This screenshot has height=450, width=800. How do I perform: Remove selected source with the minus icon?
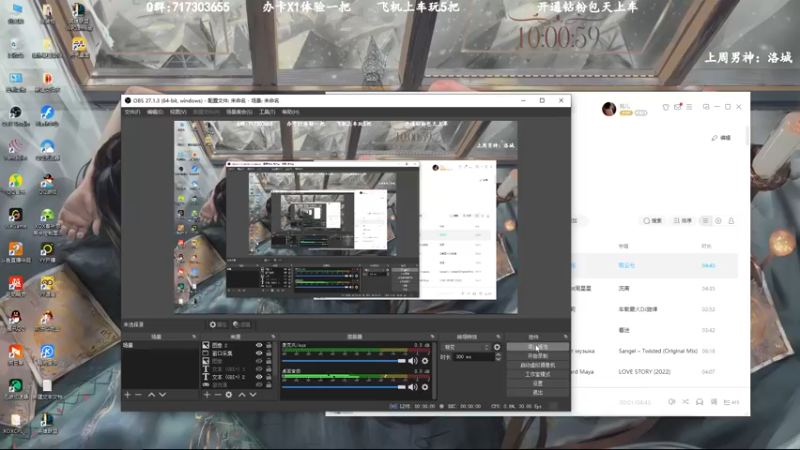tap(217, 395)
